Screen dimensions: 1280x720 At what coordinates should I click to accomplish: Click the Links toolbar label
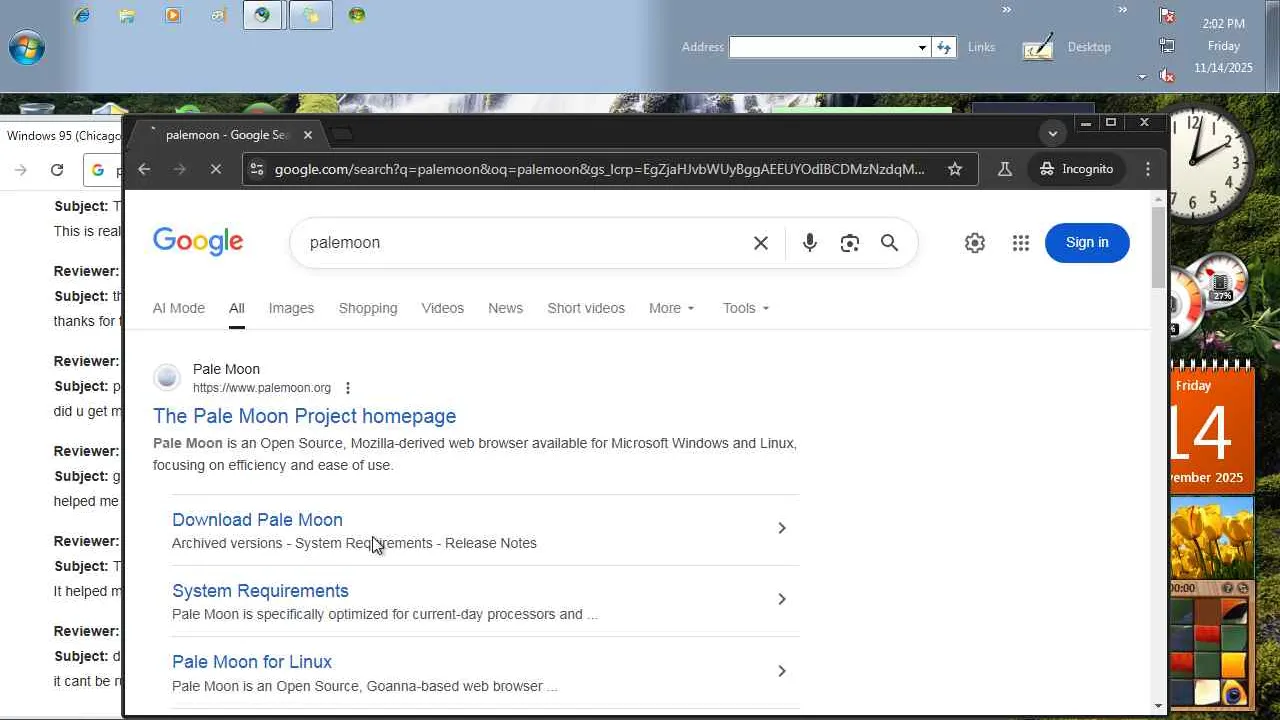[981, 47]
